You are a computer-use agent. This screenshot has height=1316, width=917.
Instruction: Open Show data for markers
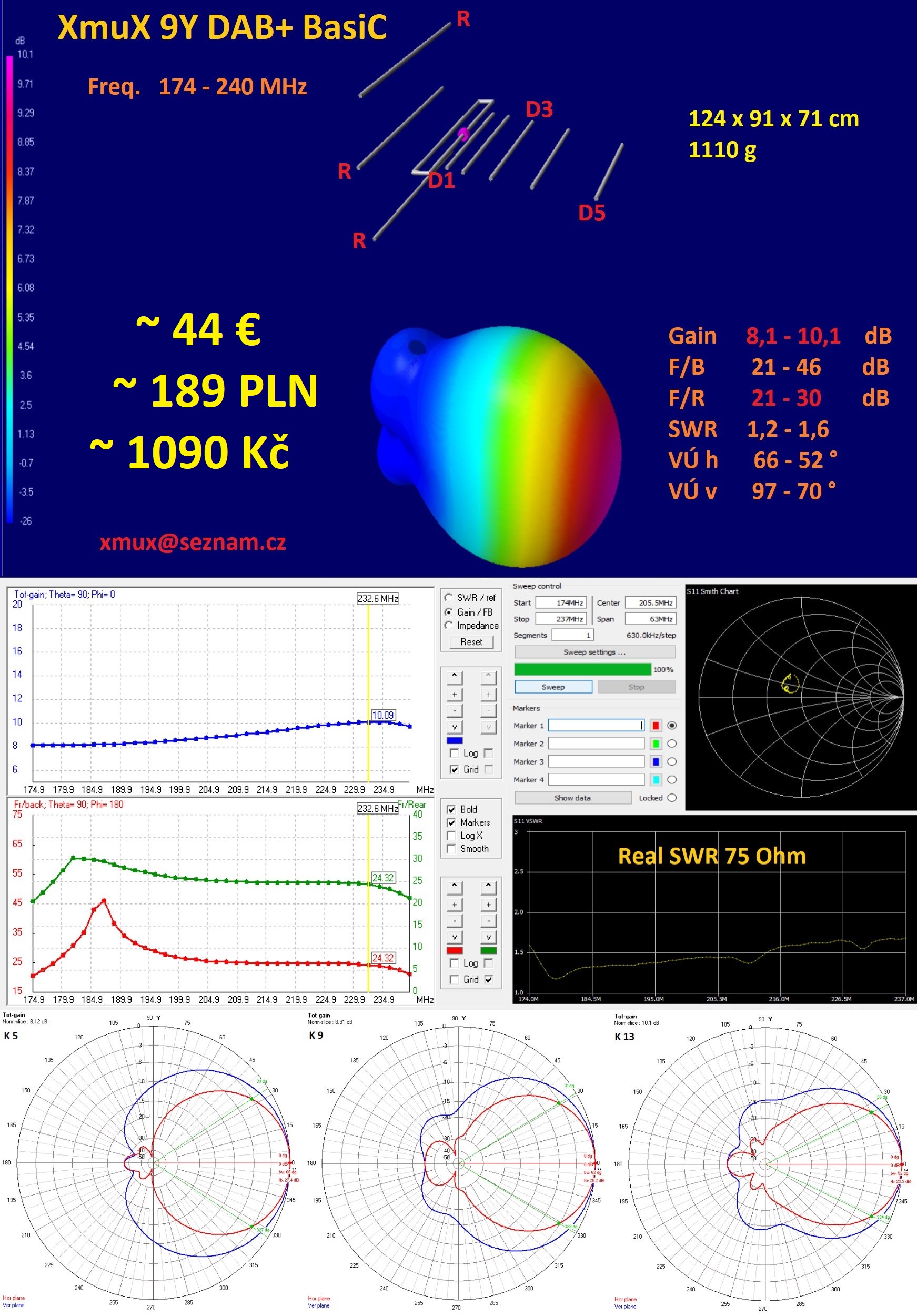pyautogui.click(x=572, y=798)
